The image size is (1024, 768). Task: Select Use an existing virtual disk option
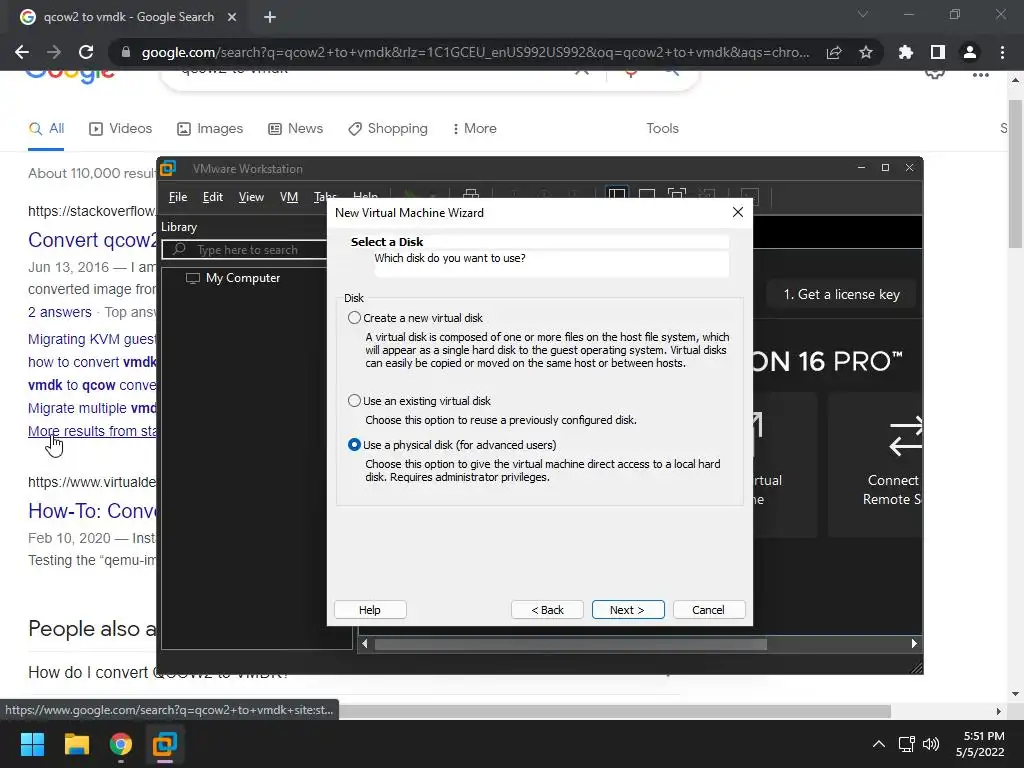coord(354,401)
